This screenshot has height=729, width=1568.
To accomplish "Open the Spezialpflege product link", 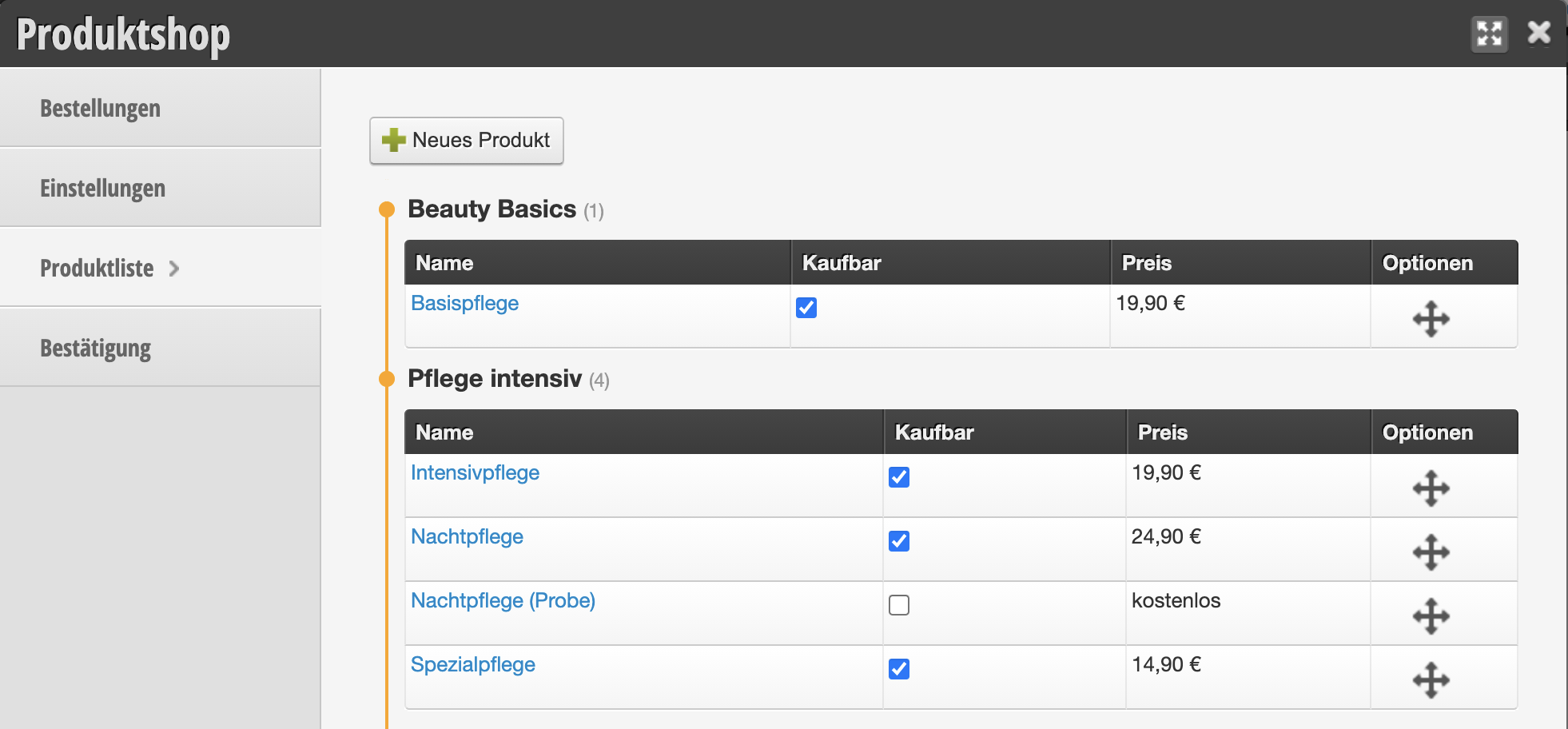I will [x=473, y=664].
